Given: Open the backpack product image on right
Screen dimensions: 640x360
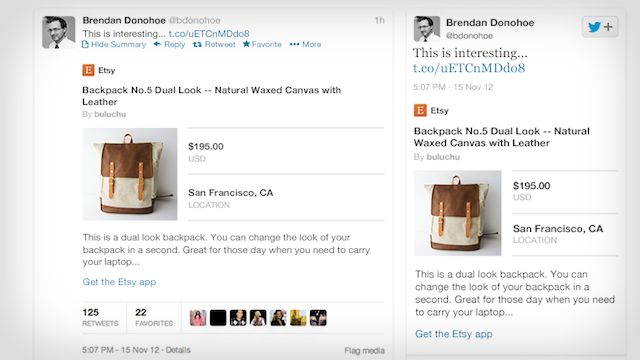Looking at the screenshot, I should pos(458,213).
